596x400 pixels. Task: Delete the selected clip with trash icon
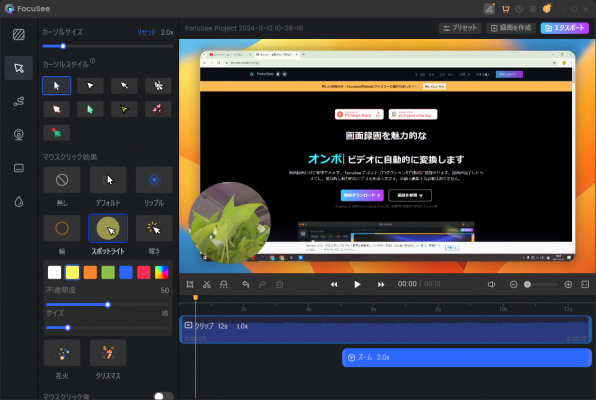pos(279,284)
